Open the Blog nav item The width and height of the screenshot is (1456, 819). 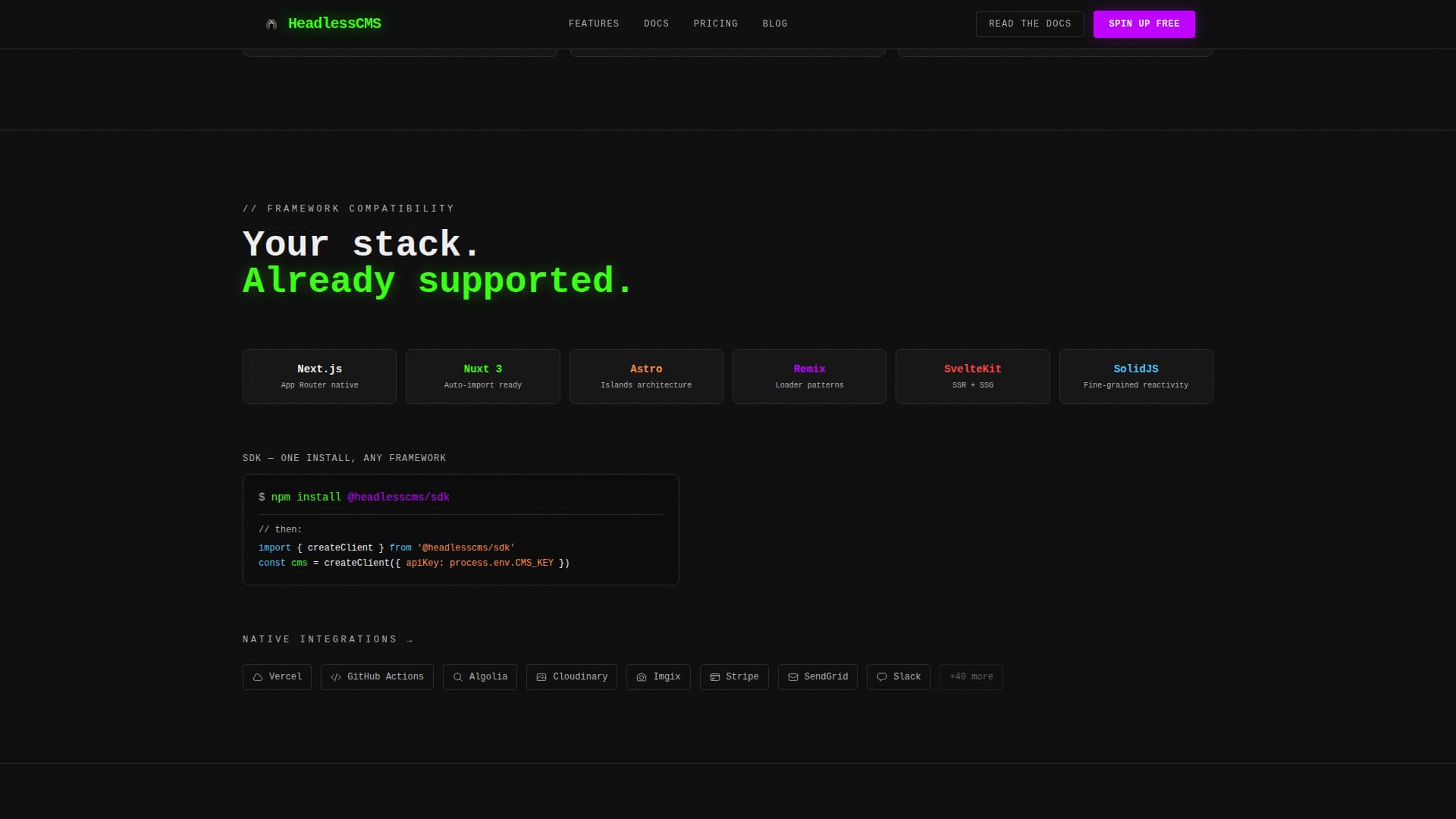pyautogui.click(x=775, y=24)
